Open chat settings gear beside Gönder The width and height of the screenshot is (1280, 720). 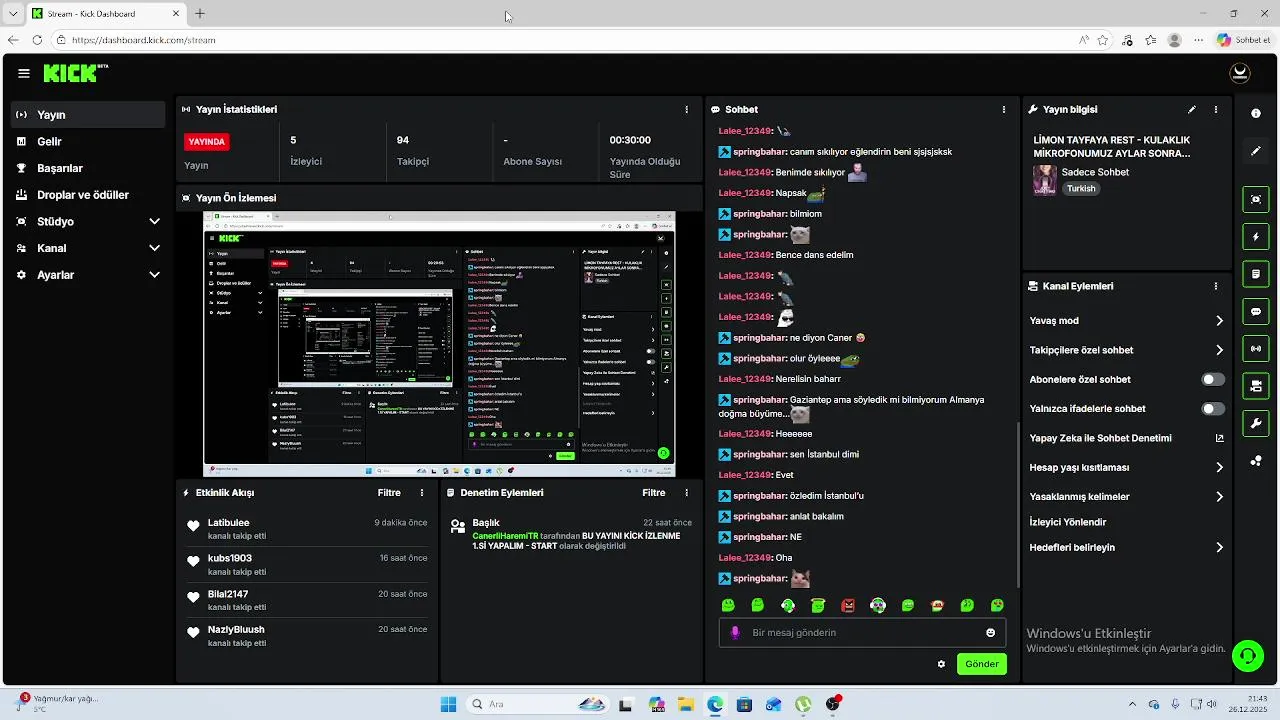(941, 664)
